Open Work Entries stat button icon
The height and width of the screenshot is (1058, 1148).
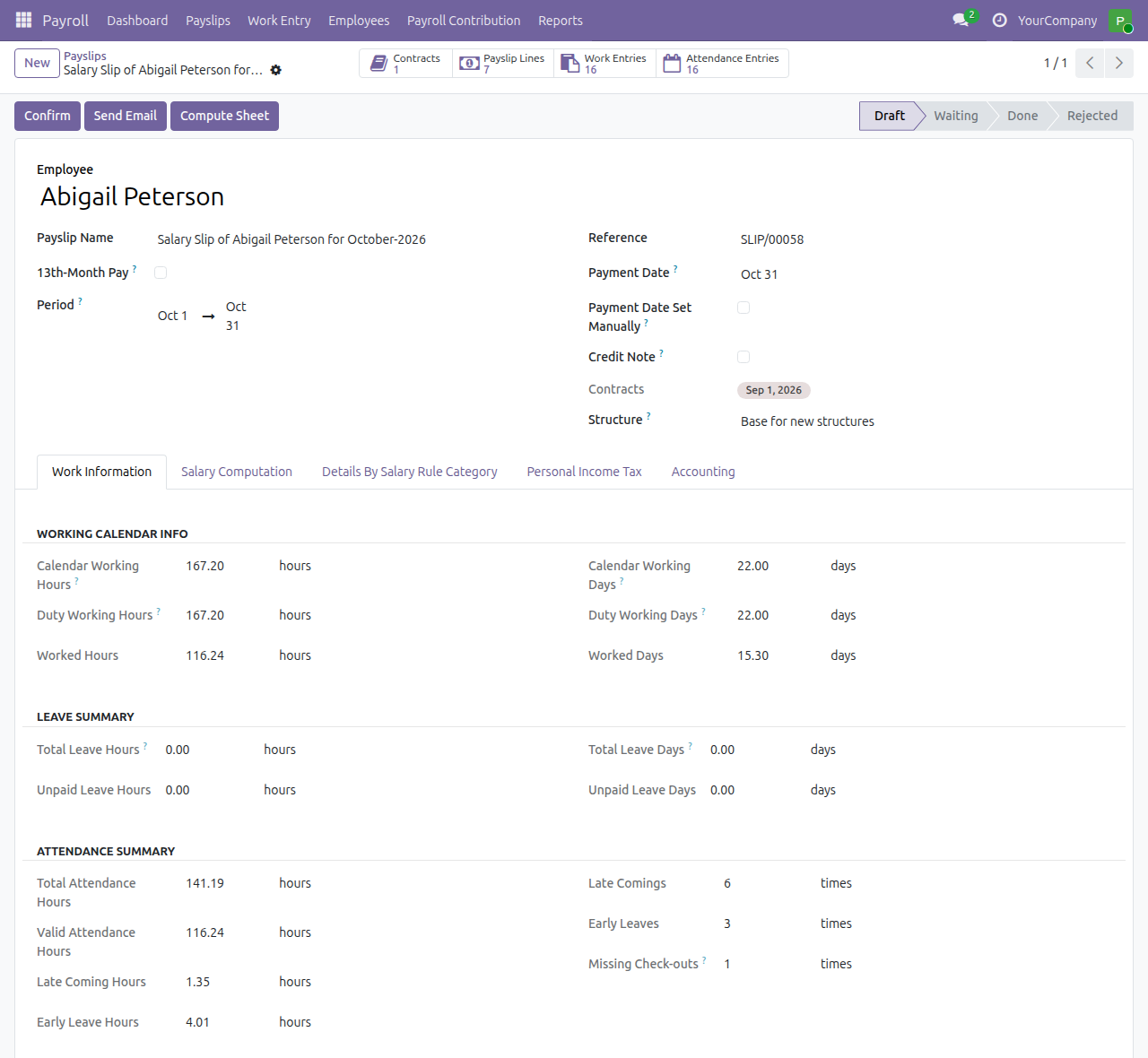pos(570,64)
